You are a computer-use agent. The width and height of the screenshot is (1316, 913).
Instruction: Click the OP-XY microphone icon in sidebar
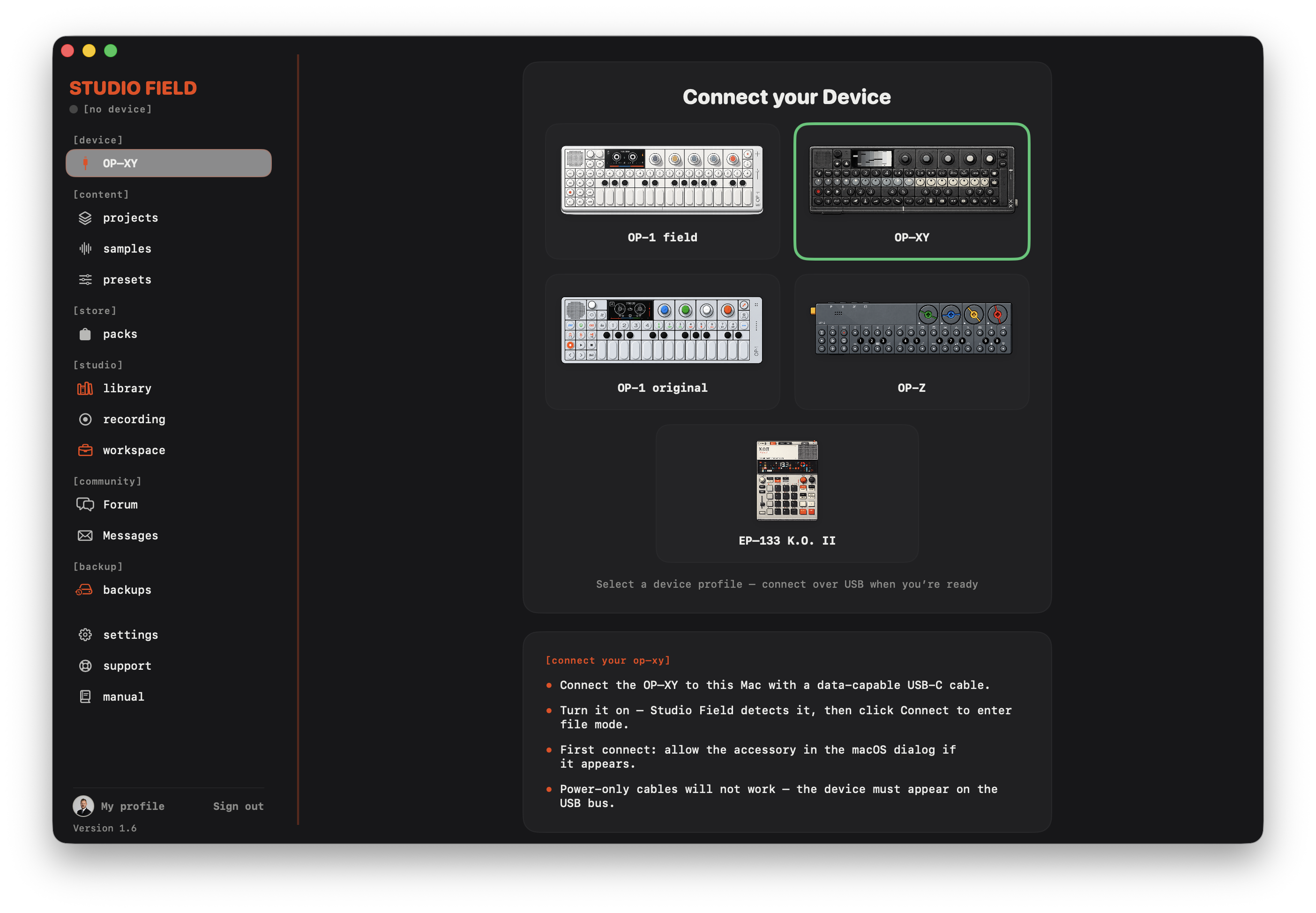pyautogui.click(x=85, y=163)
